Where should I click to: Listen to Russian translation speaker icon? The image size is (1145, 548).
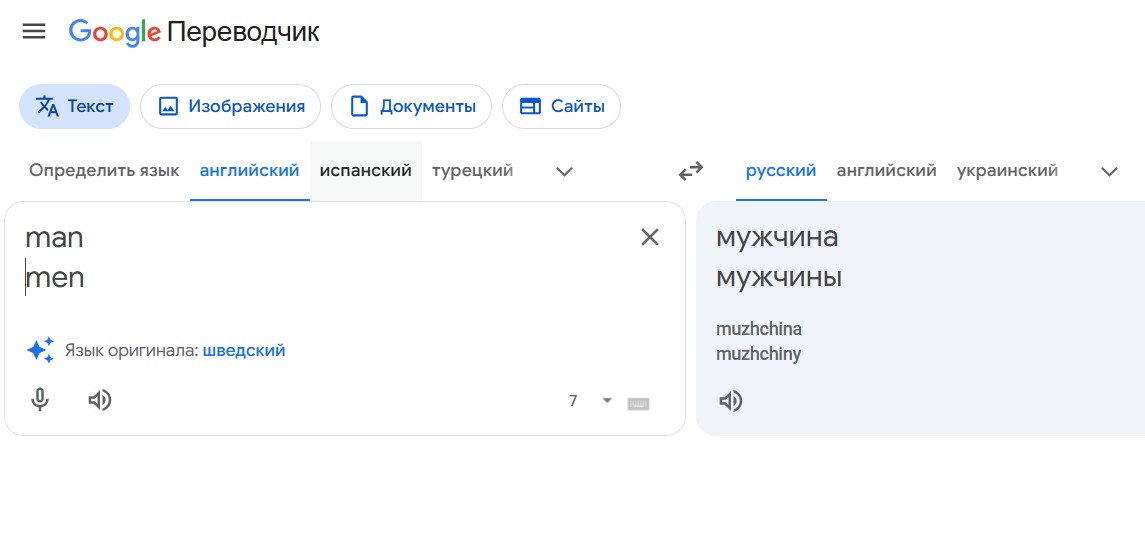tap(730, 401)
